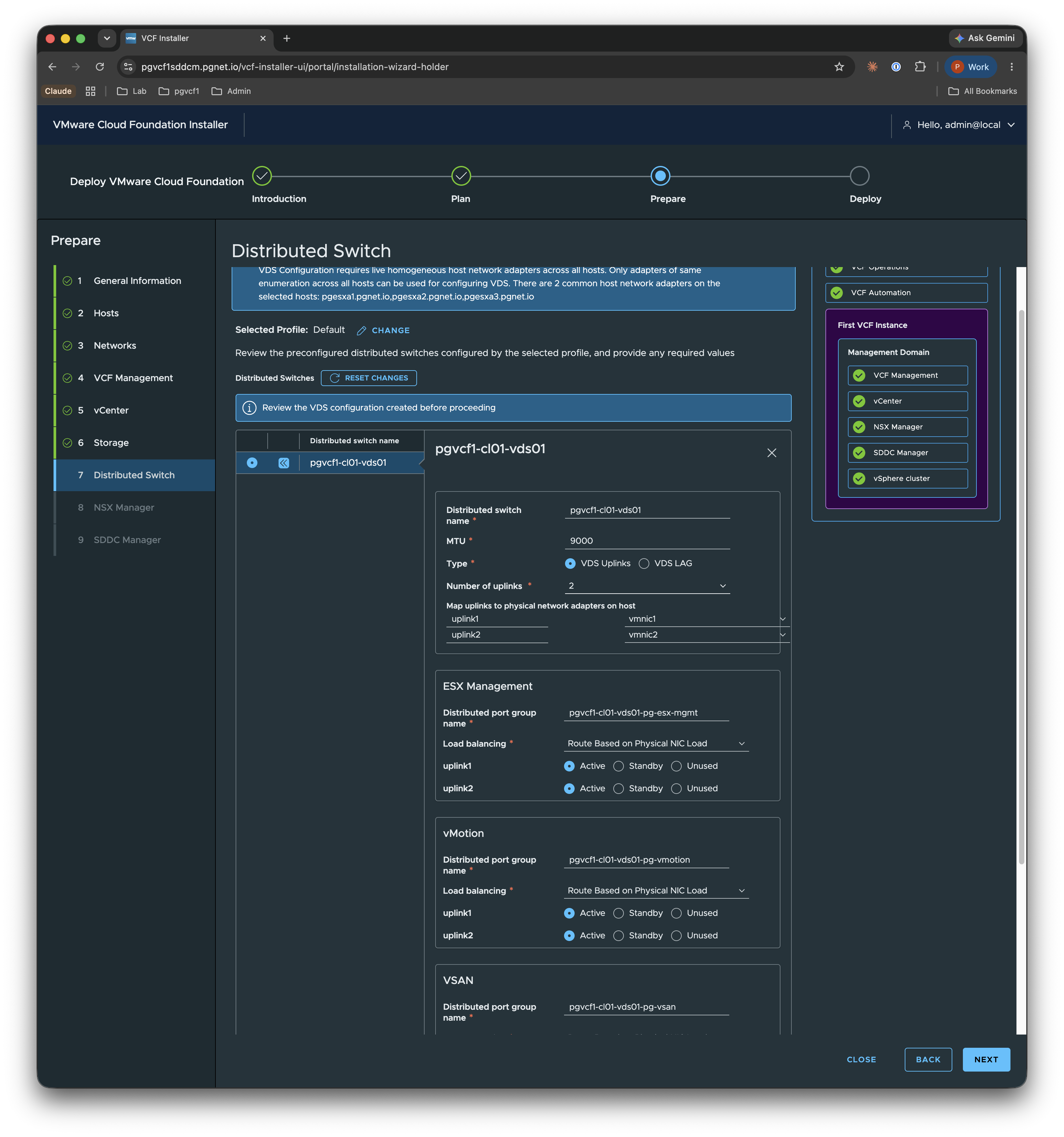Open the browser extensions puzzle icon
Image resolution: width=1064 pixels, height=1137 pixels.
point(919,67)
